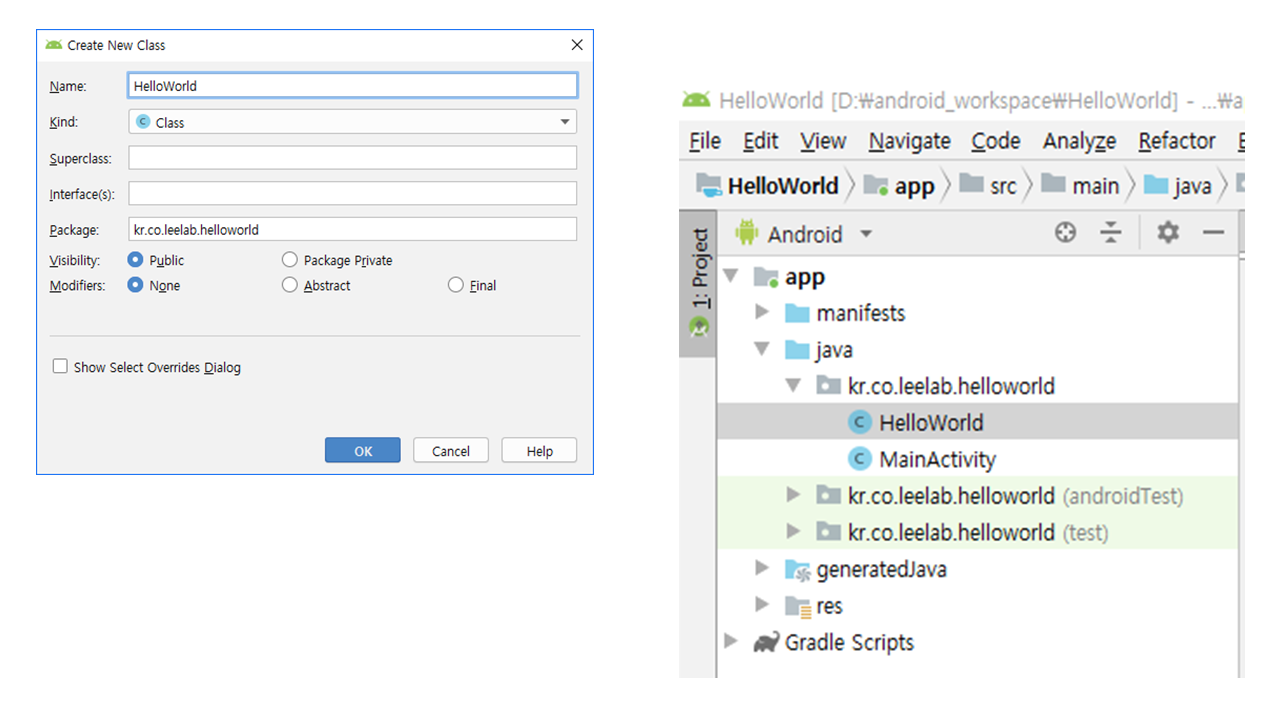Enable Show Select Overrides Dialog checkbox

click(x=61, y=367)
